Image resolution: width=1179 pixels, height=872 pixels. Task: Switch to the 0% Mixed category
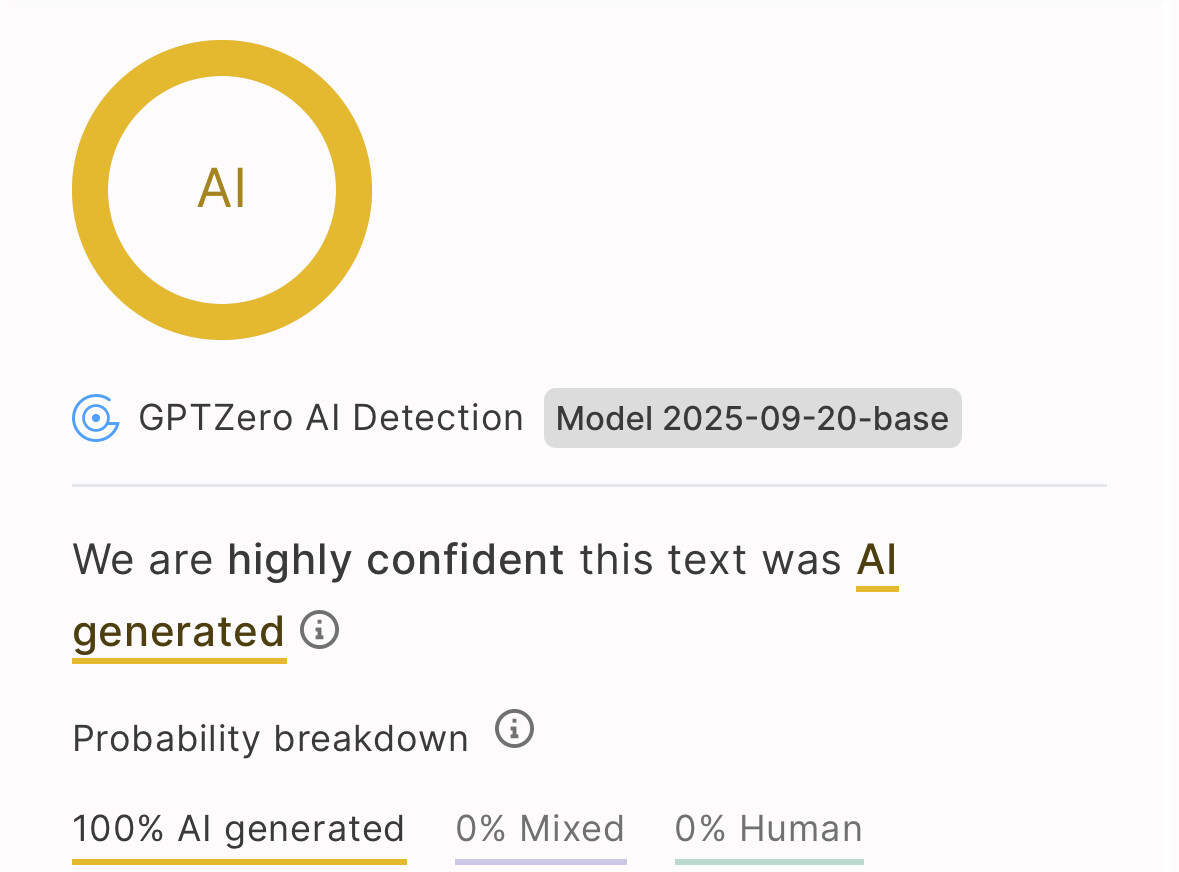click(x=540, y=828)
